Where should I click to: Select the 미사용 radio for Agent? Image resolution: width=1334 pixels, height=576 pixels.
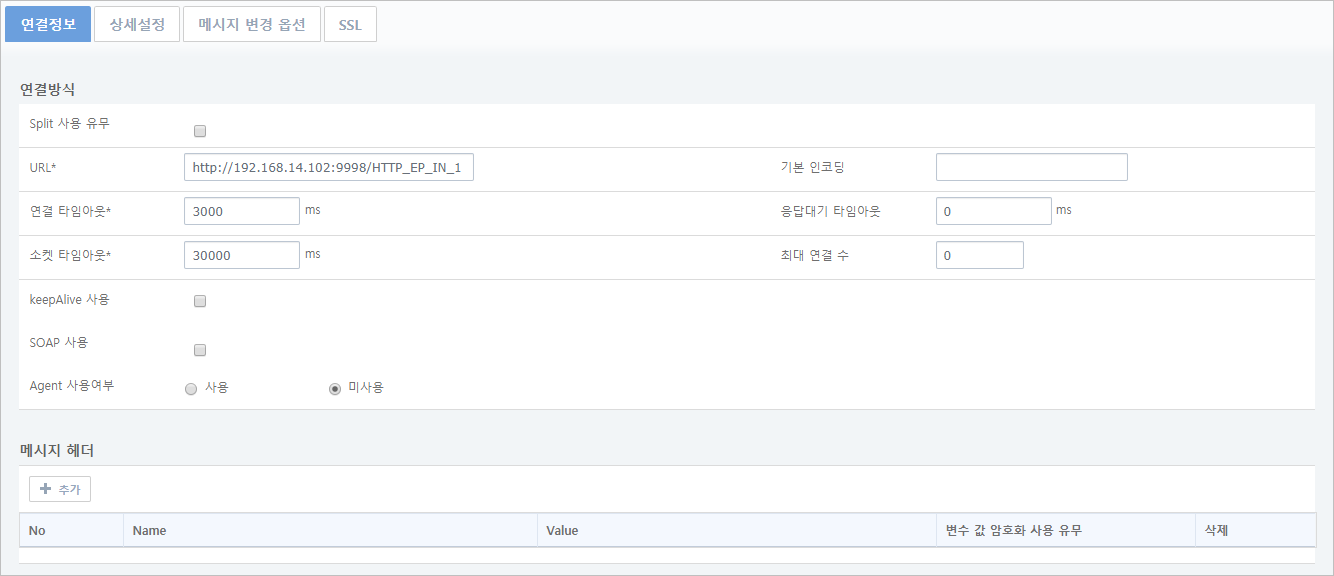point(335,389)
